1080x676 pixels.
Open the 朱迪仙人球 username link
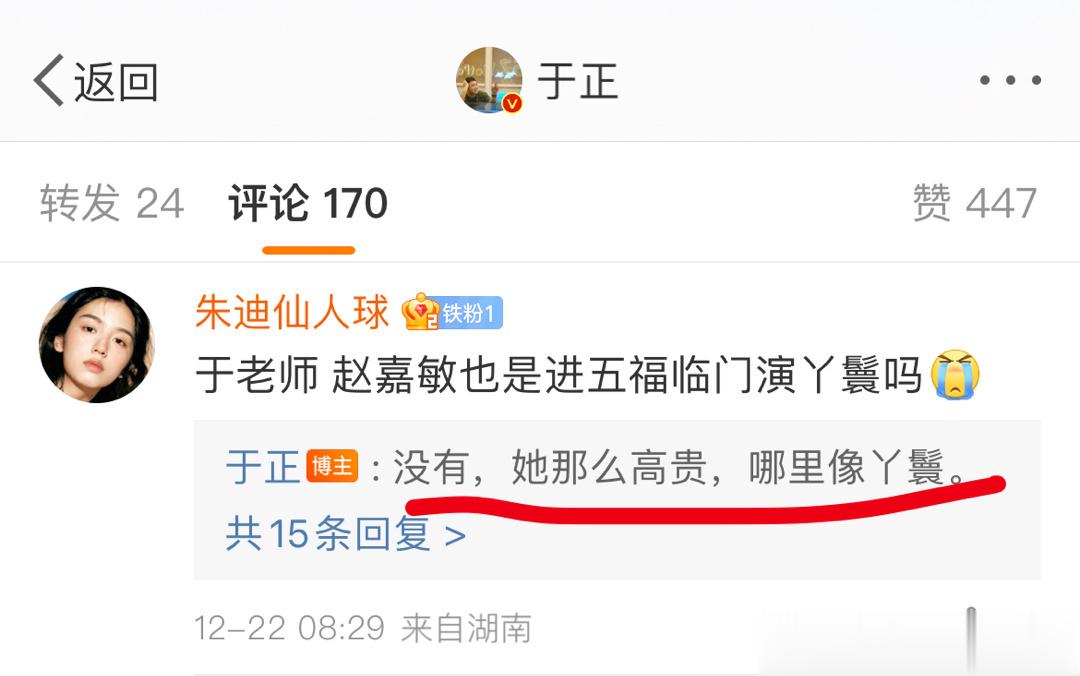click(x=292, y=312)
